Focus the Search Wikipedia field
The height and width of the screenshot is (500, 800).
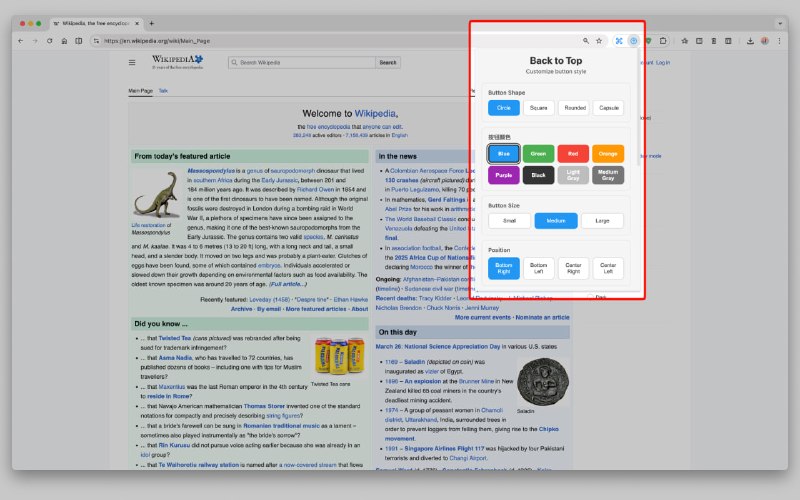click(302, 62)
